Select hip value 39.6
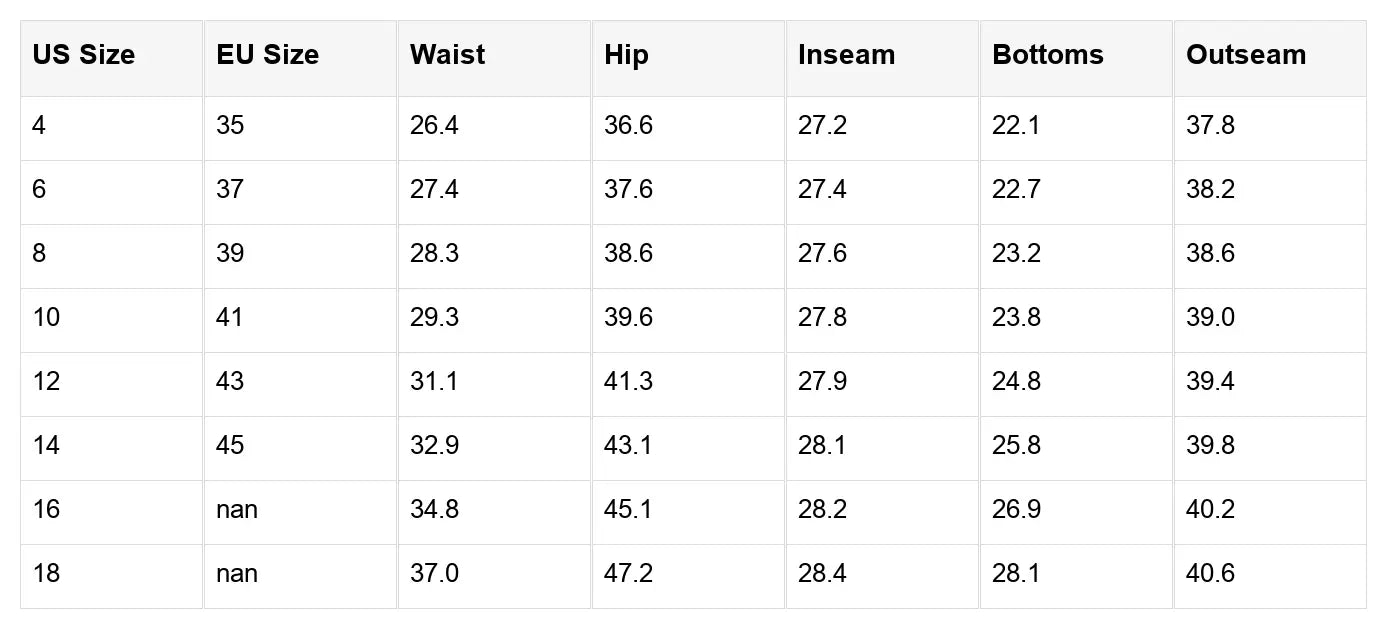 pos(628,318)
